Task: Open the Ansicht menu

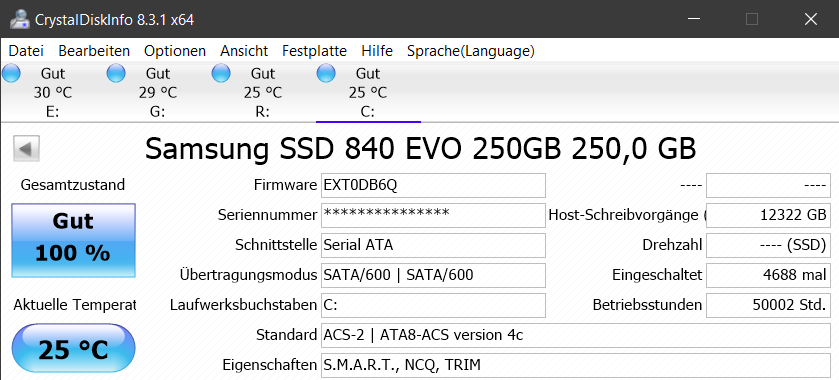Action: 244,51
